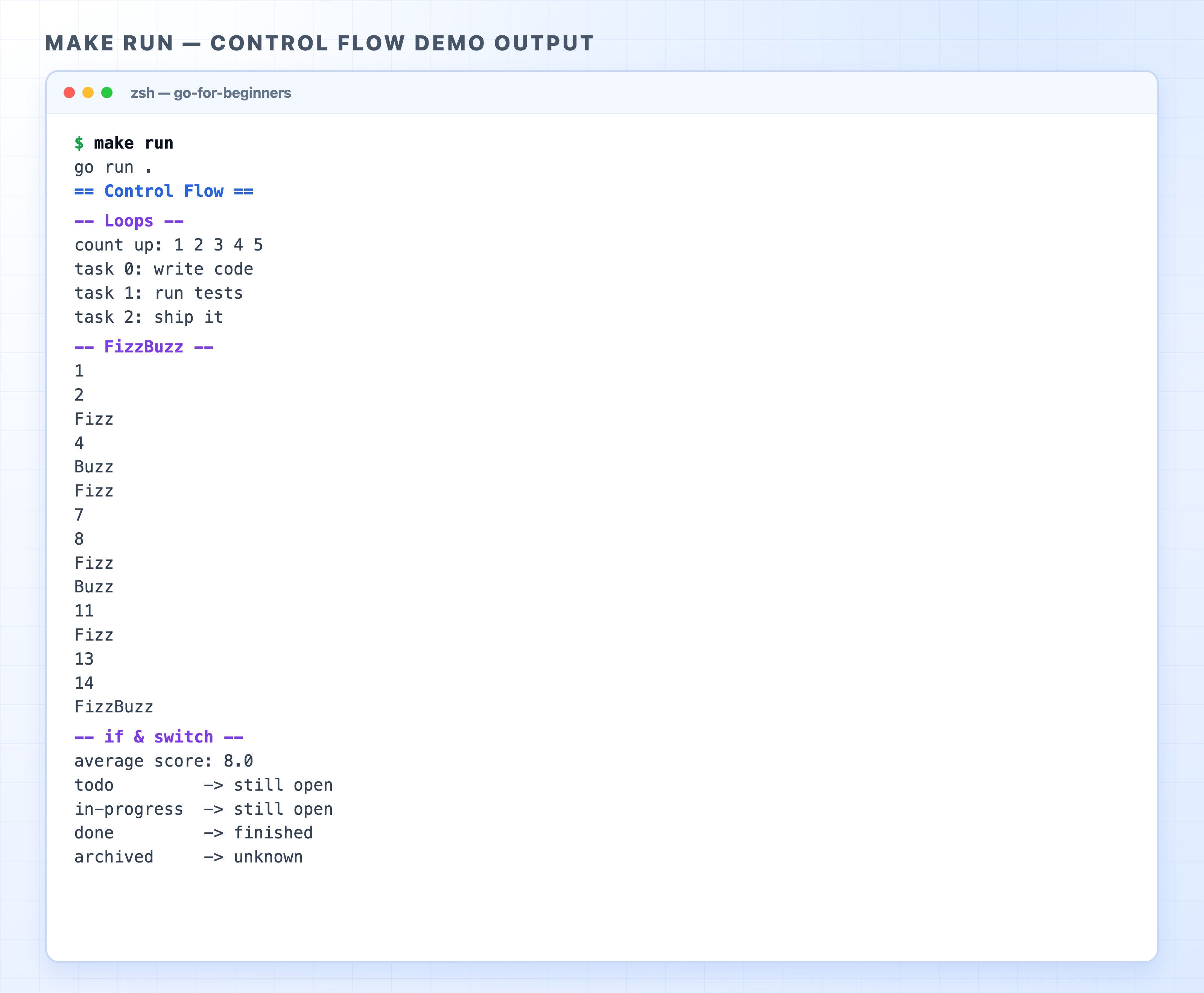Click the green maximize window dot
The height and width of the screenshot is (993, 1204).
pyautogui.click(x=107, y=93)
